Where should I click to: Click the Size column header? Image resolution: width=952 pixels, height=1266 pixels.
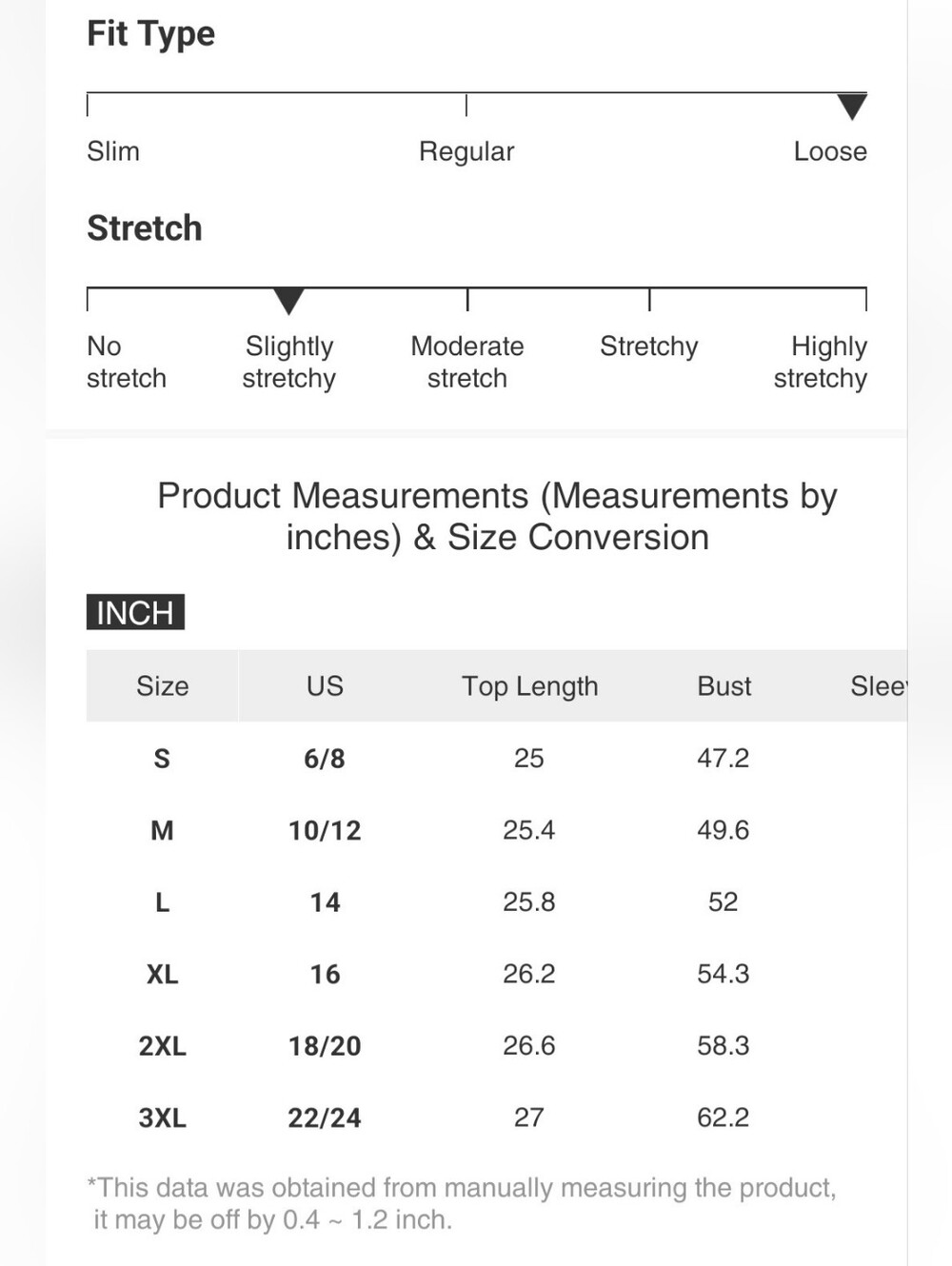[163, 685]
